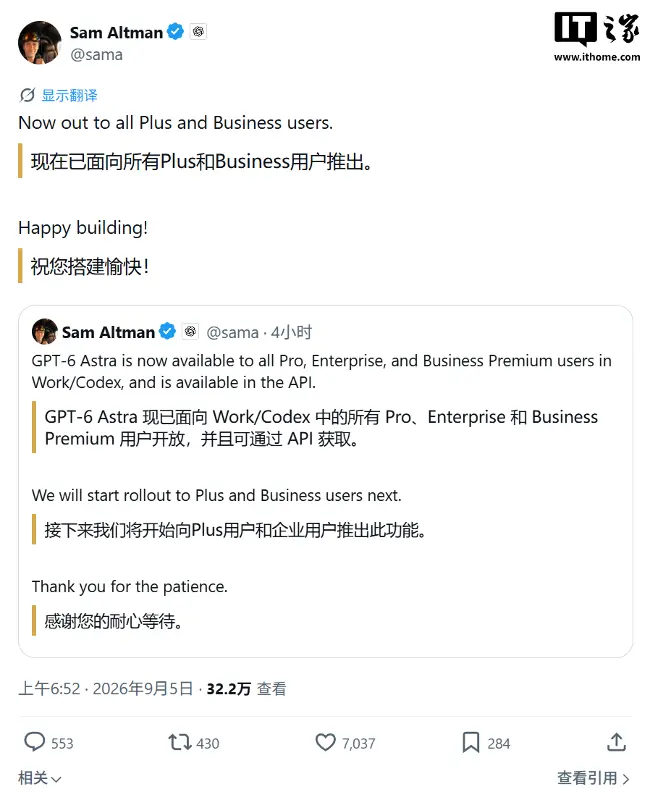Bookmark this tweet

tap(470, 742)
